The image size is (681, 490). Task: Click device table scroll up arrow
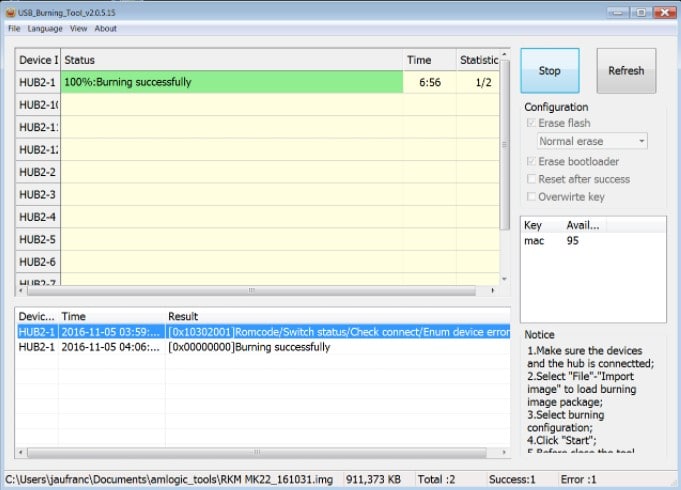(504, 54)
